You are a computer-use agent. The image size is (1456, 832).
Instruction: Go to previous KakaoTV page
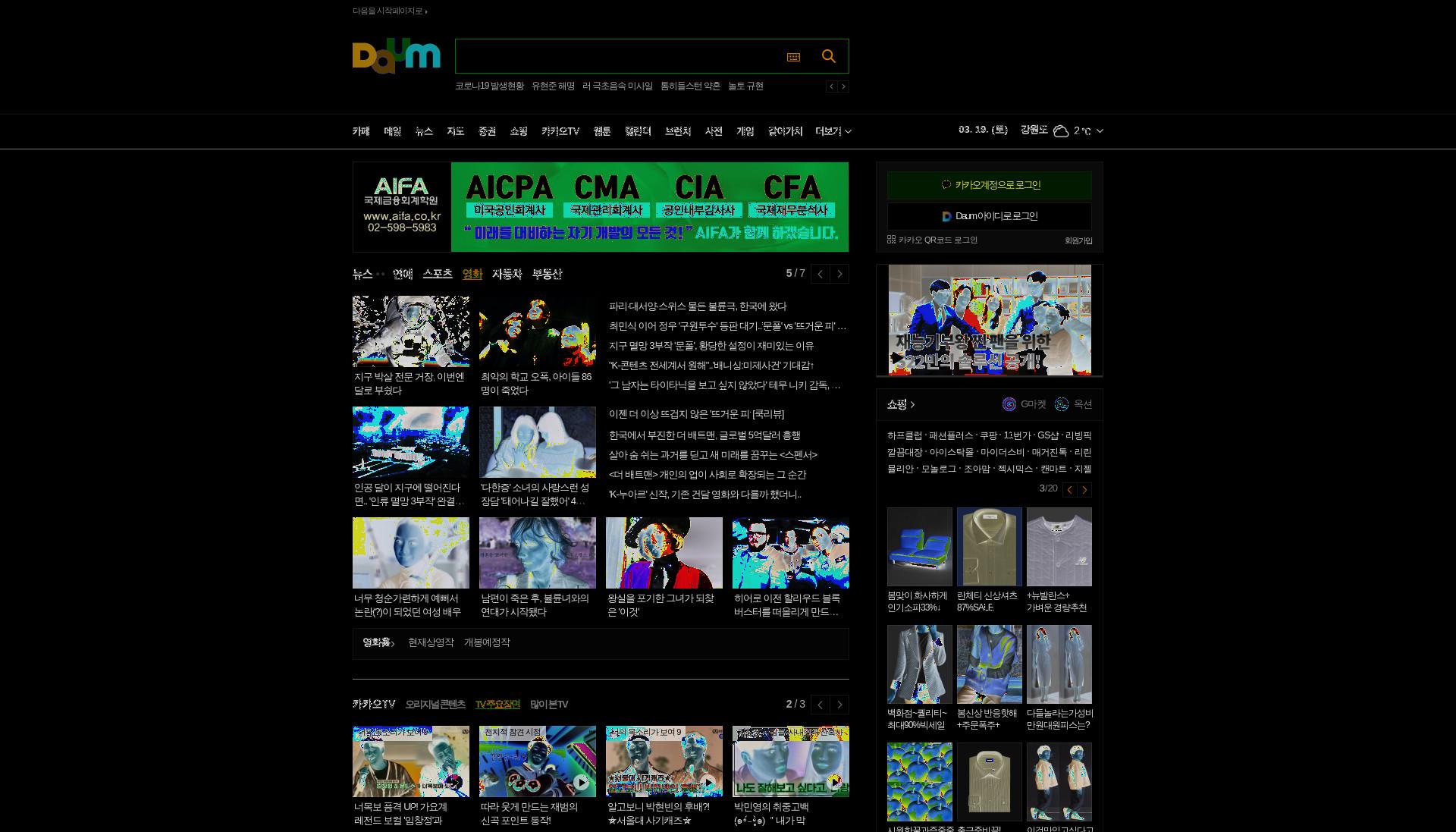pyautogui.click(x=820, y=705)
